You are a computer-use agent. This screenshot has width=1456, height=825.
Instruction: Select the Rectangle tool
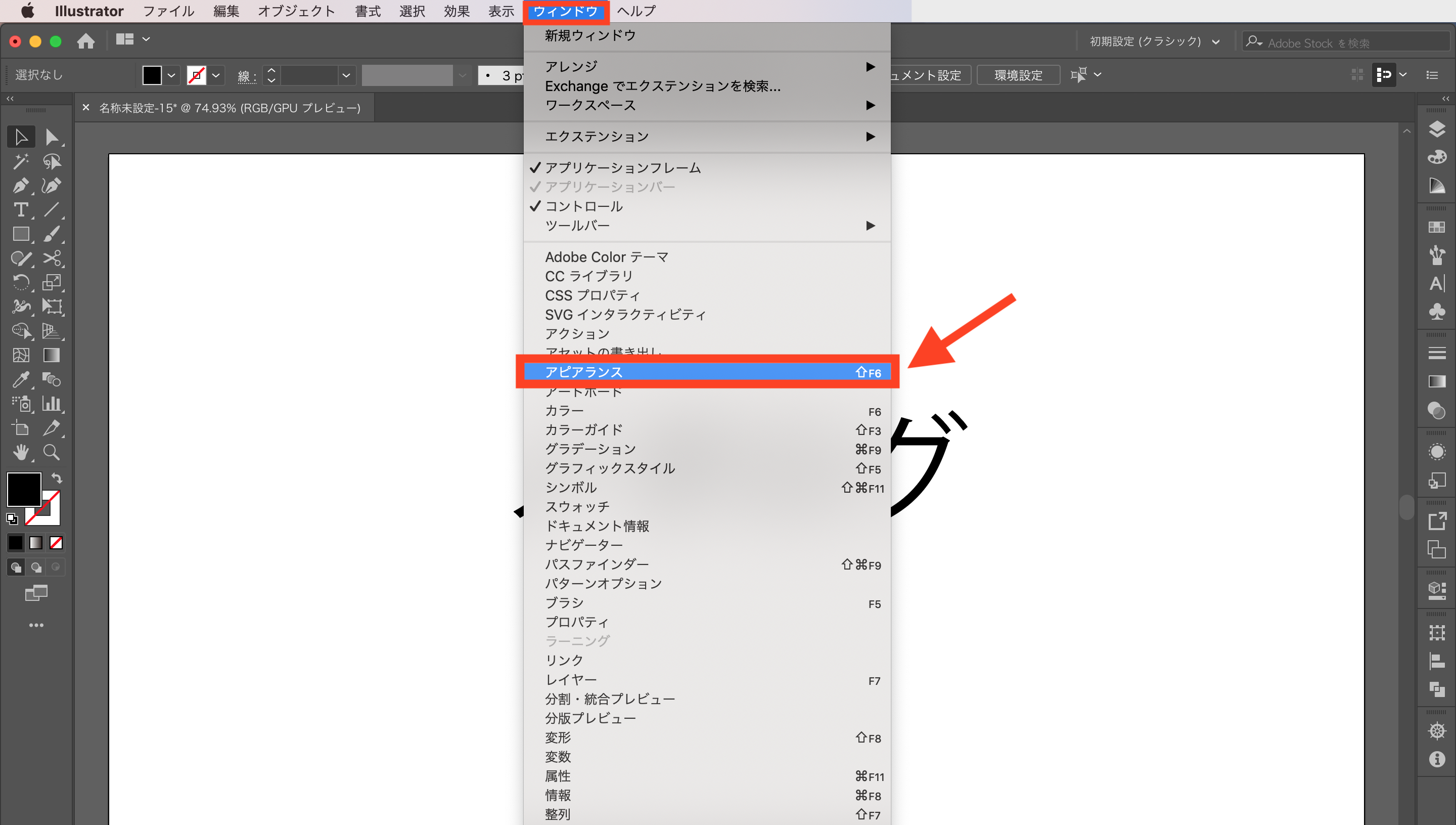(21, 234)
